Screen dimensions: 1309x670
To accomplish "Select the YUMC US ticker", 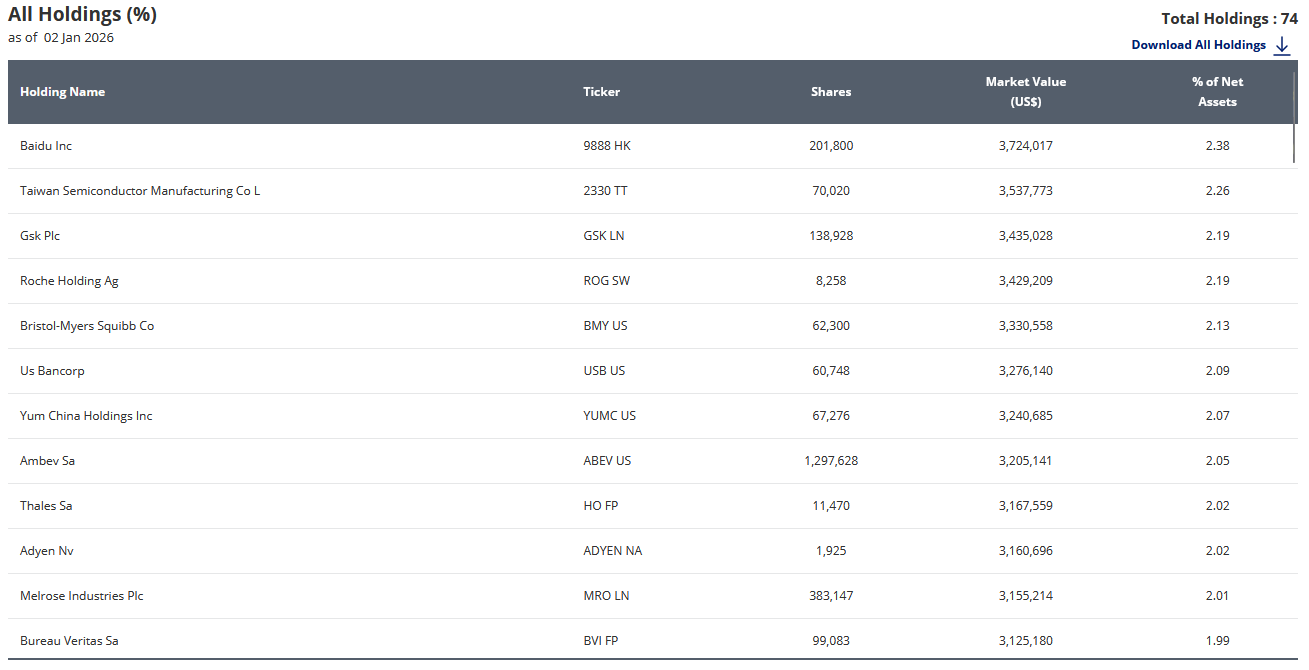I will tap(609, 416).
